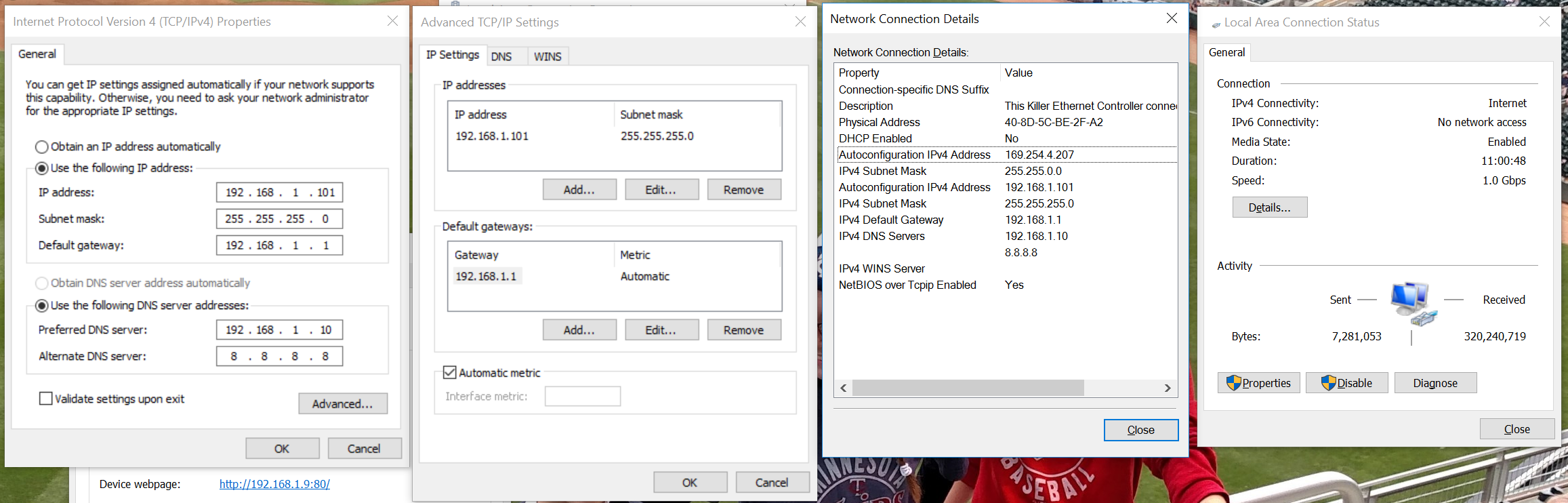
Task: Select the Description row in details list
Action: pyautogui.click(x=1006, y=106)
